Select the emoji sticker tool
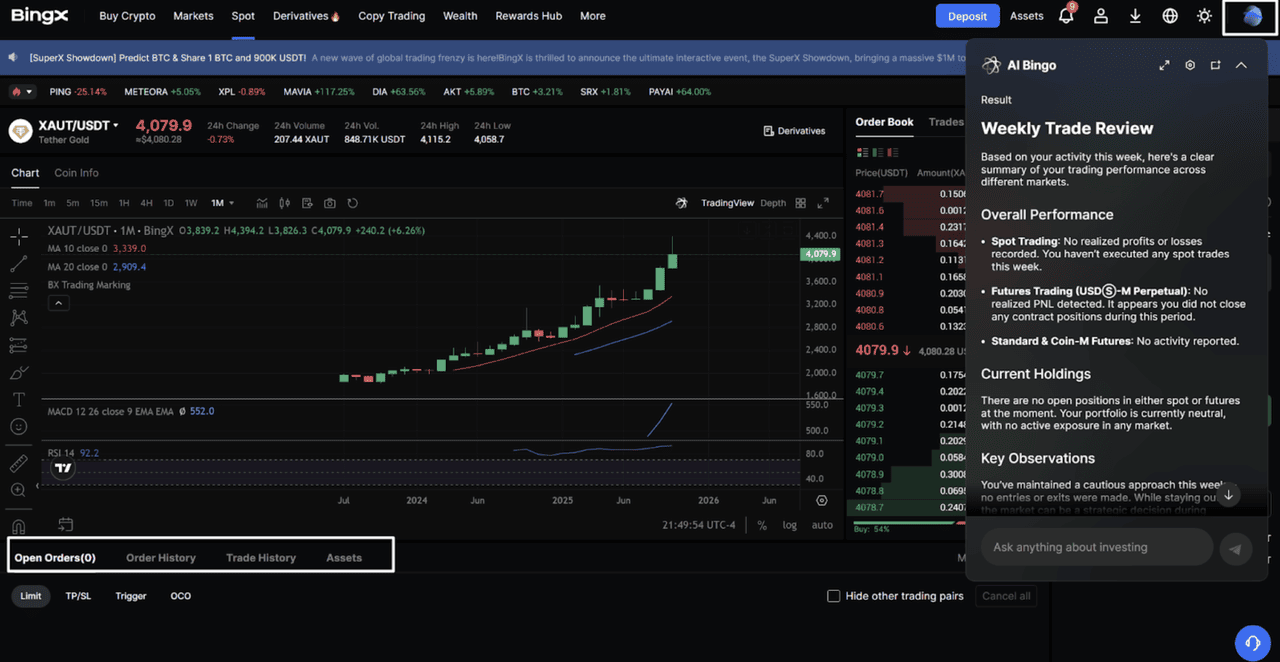 pos(18,426)
